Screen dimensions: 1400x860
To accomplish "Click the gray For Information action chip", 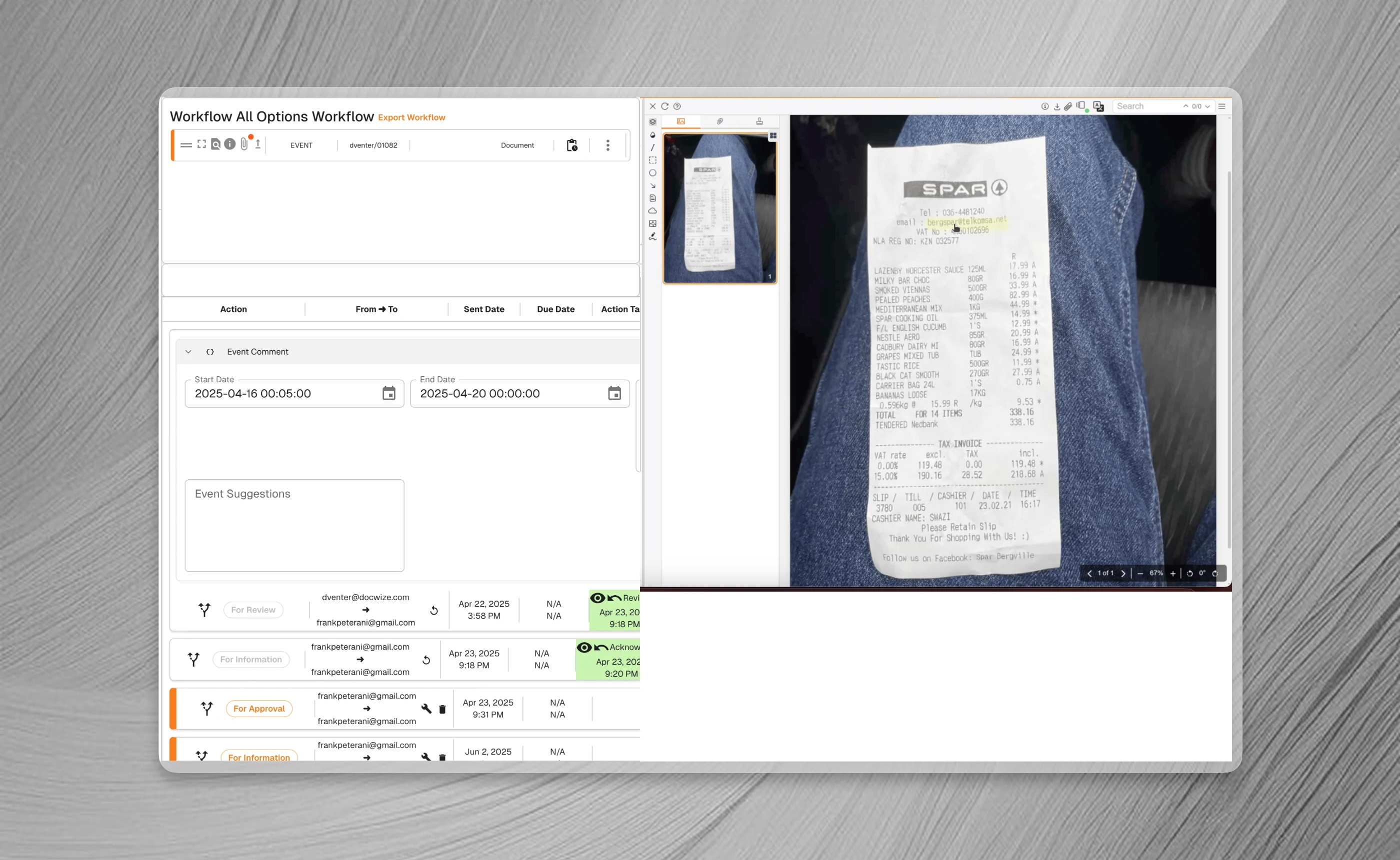I will [x=251, y=659].
